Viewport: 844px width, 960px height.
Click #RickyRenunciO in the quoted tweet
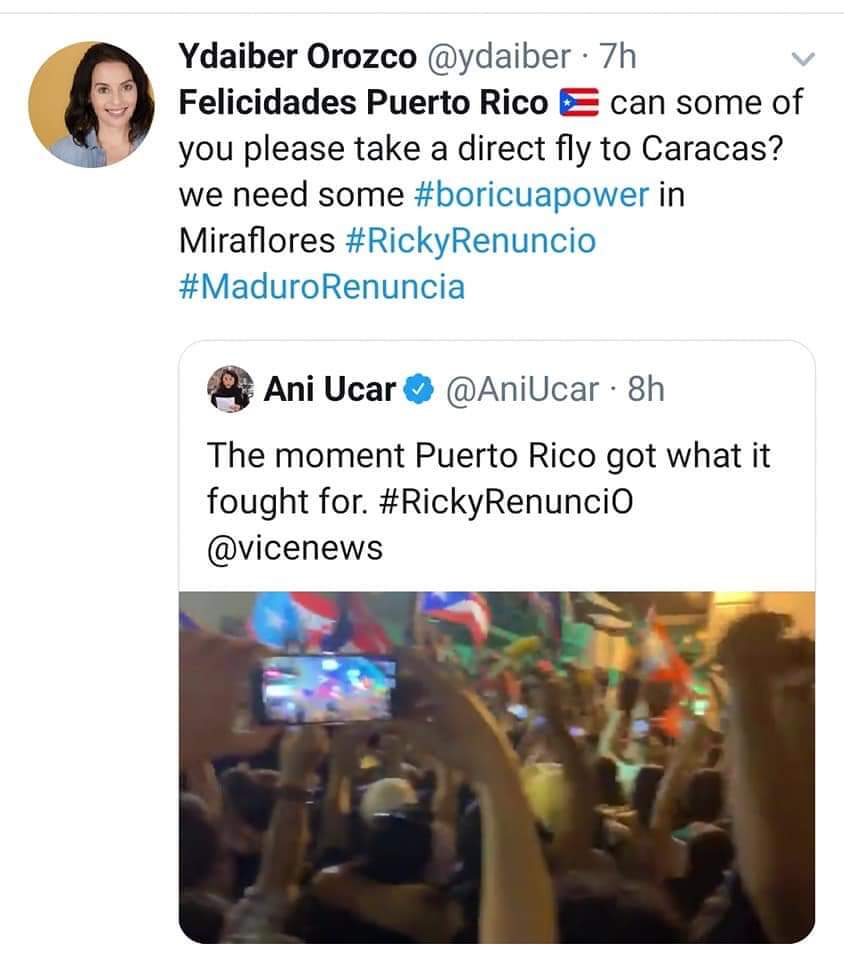coord(507,501)
